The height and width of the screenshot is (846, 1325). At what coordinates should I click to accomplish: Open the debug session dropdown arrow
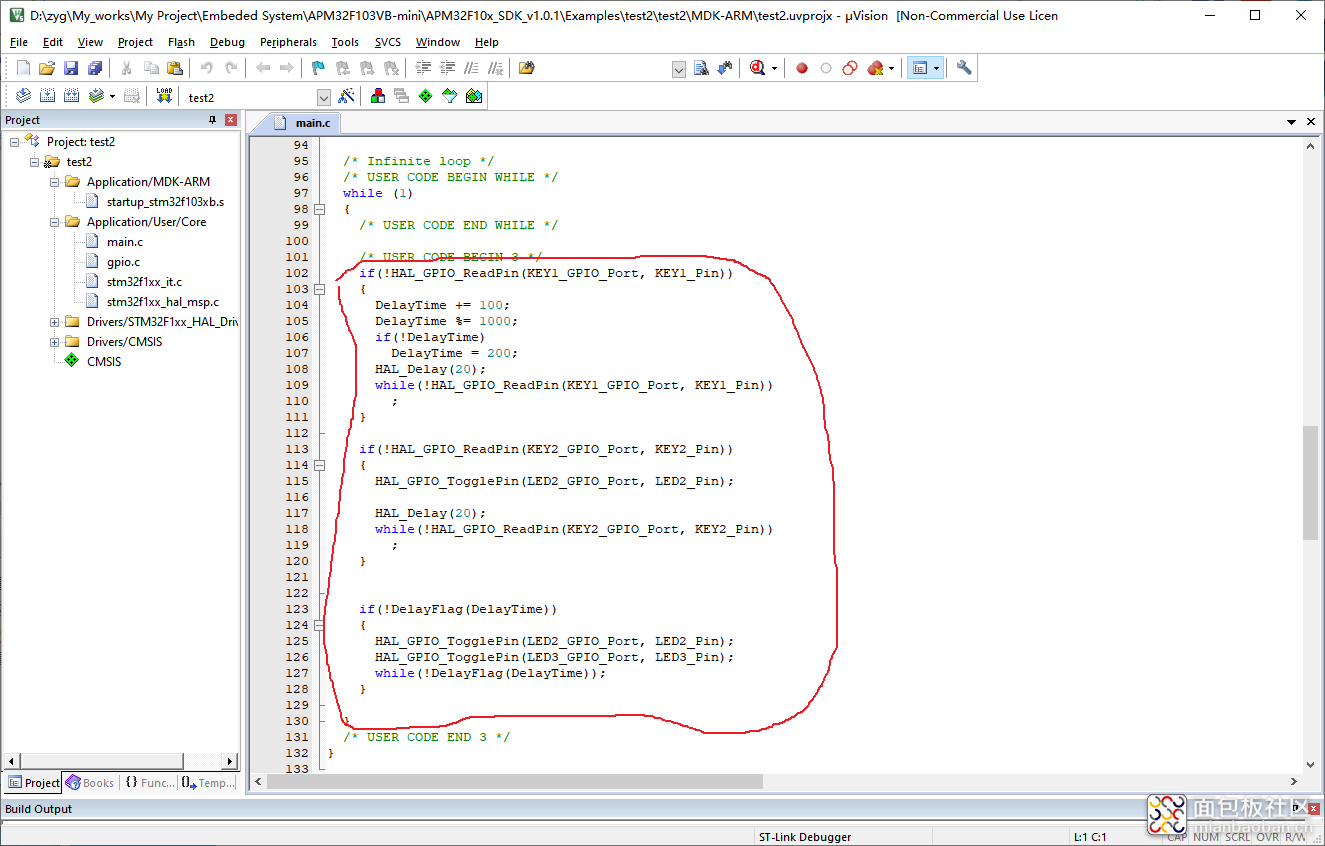tap(774, 69)
